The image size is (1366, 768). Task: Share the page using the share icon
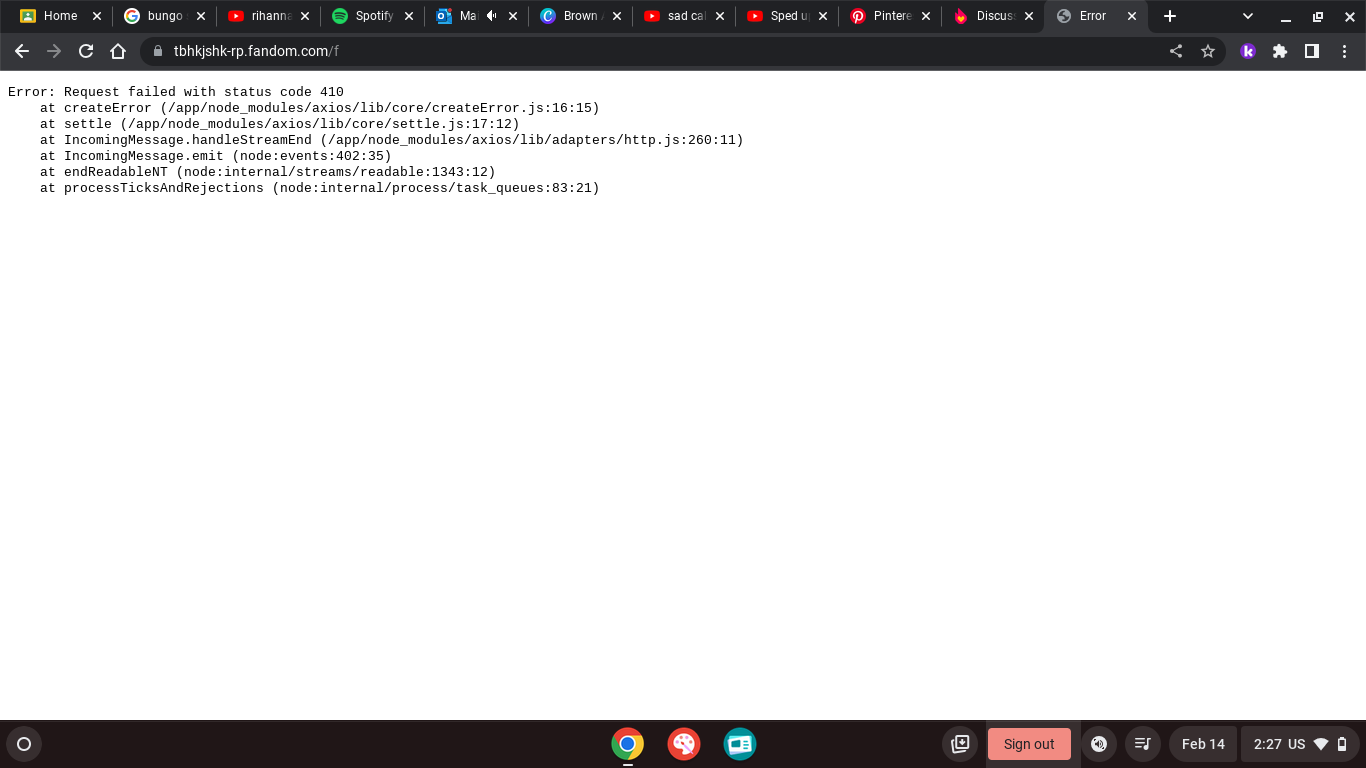(1176, 50)
